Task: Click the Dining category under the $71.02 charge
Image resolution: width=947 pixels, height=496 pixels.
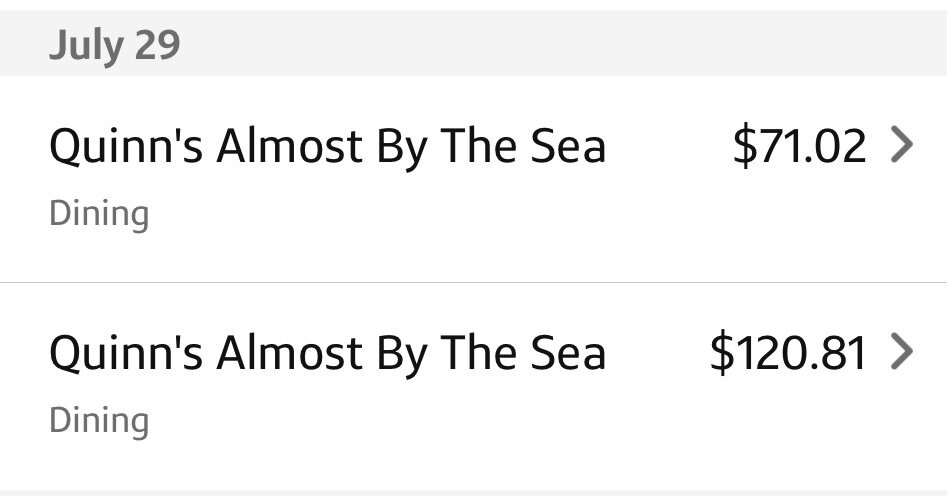Action: [x=99, y=214]
